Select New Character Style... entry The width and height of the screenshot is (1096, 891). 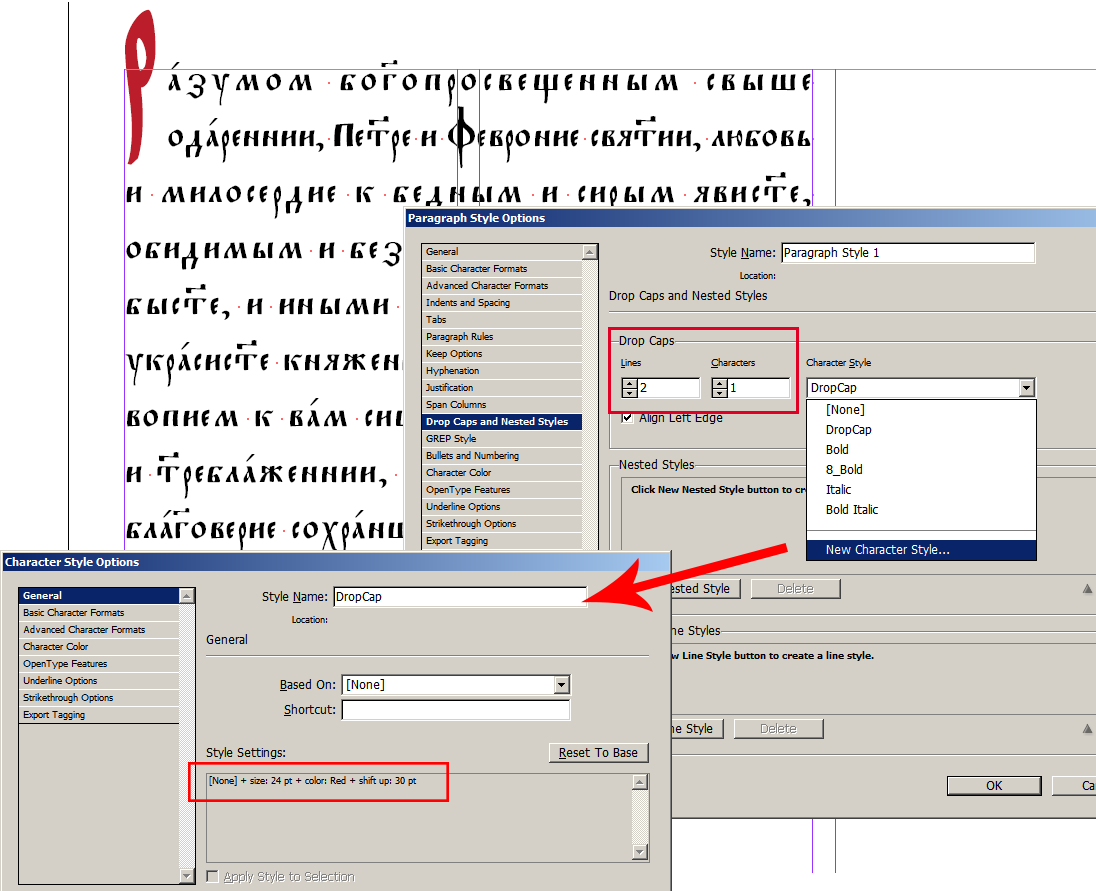tap(921, 550)
